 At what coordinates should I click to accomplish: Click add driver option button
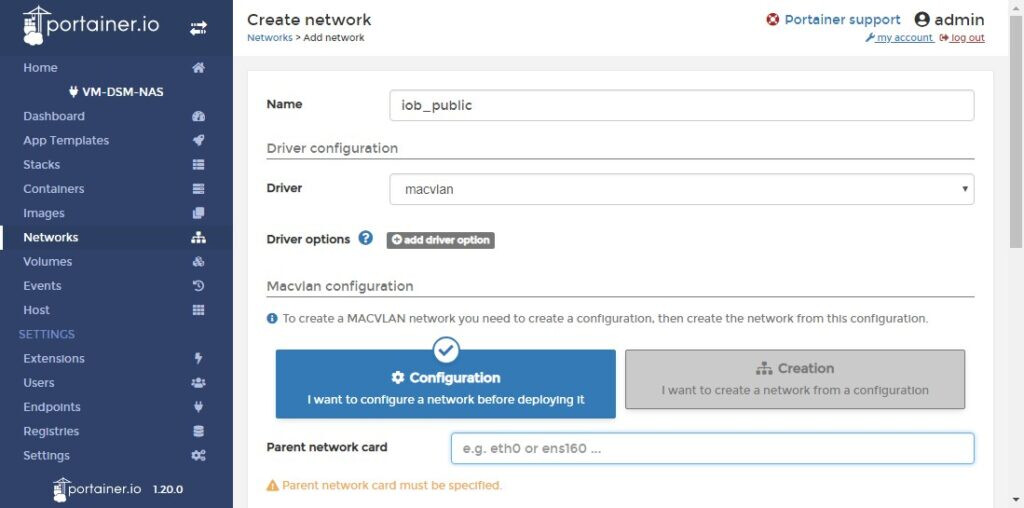(441, 240)
